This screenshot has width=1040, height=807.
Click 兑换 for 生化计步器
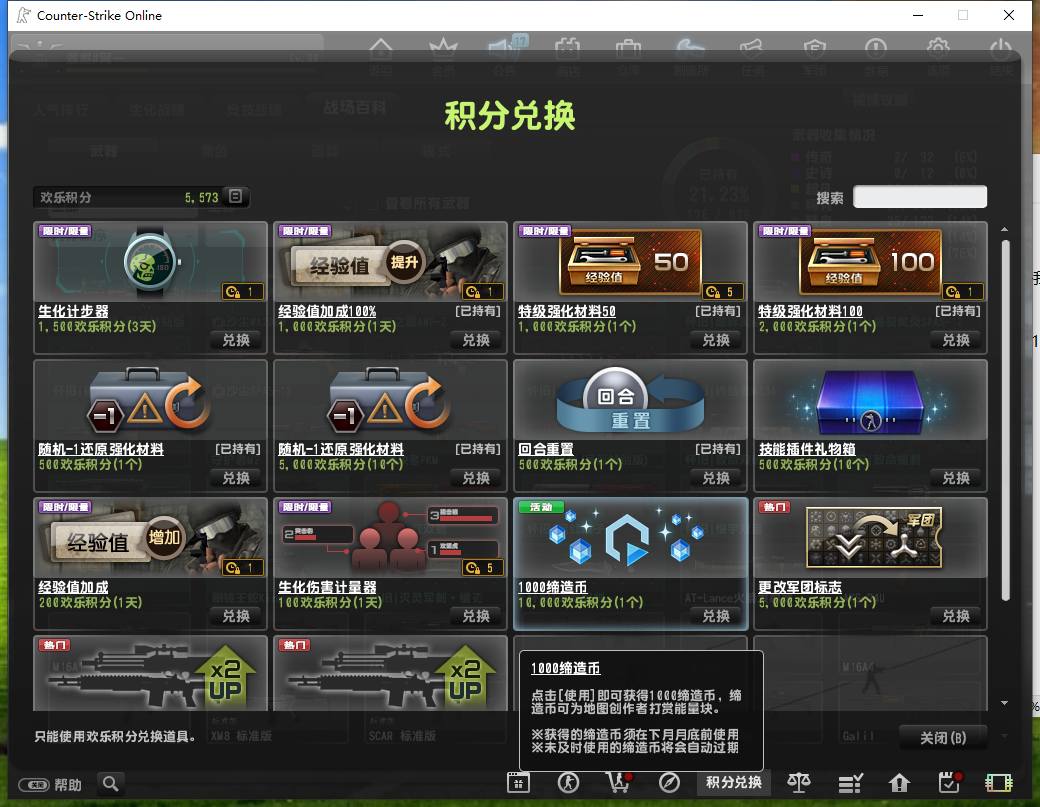236,340
